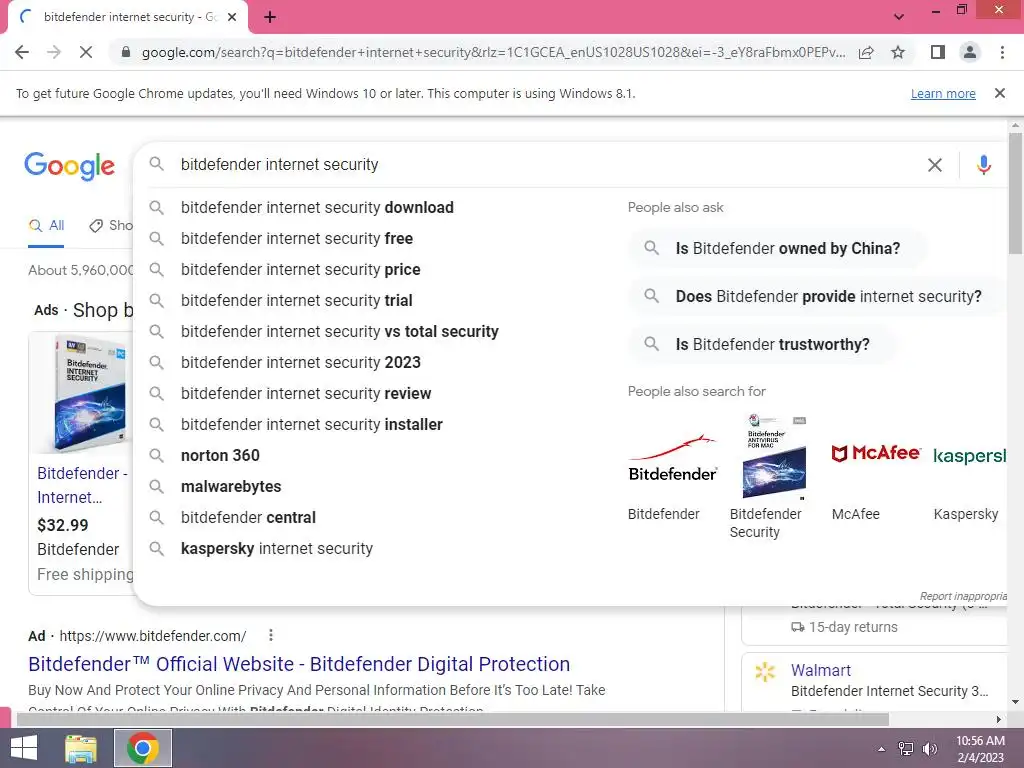Click the Google logo
The image size is (1024, 768).
click(x=69, y=167)
